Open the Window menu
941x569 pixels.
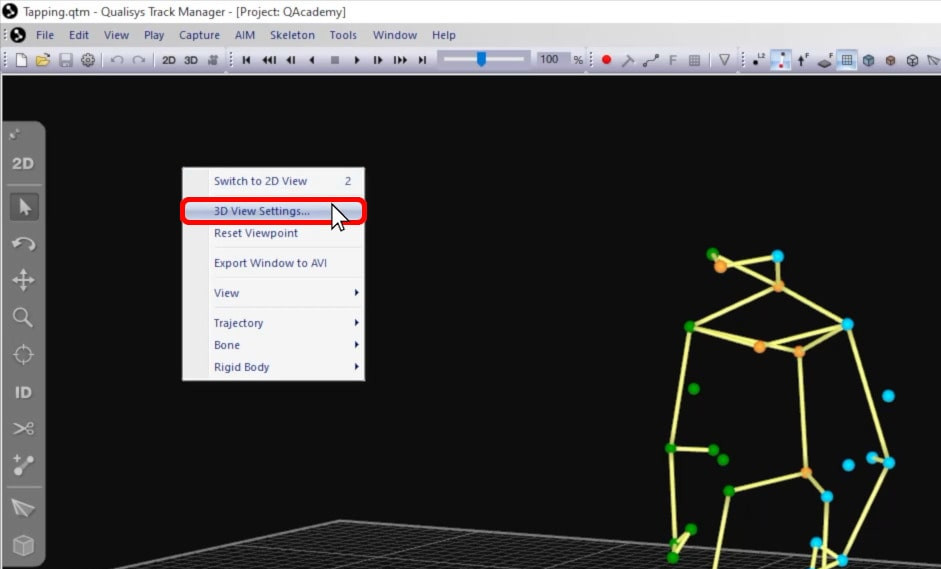[x=395, y=35]
